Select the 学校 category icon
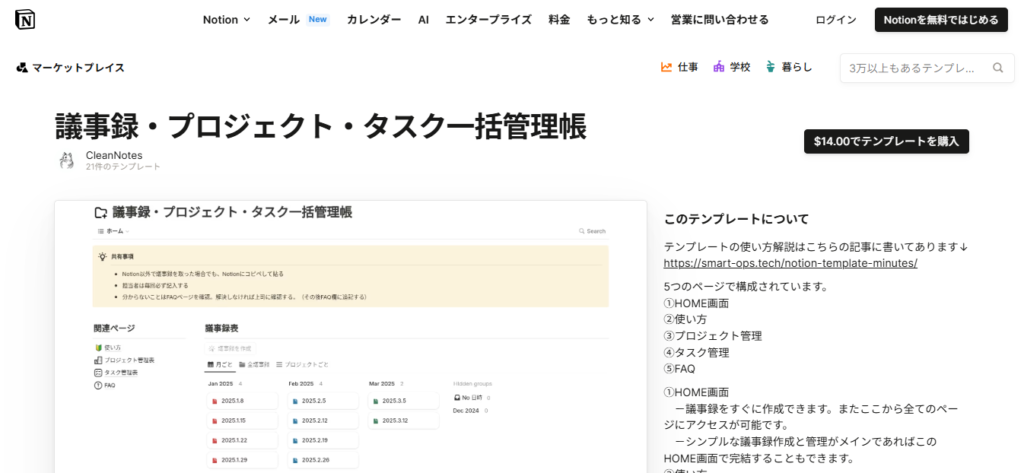This screenshot has width=1024, height=473. point(718,67)
